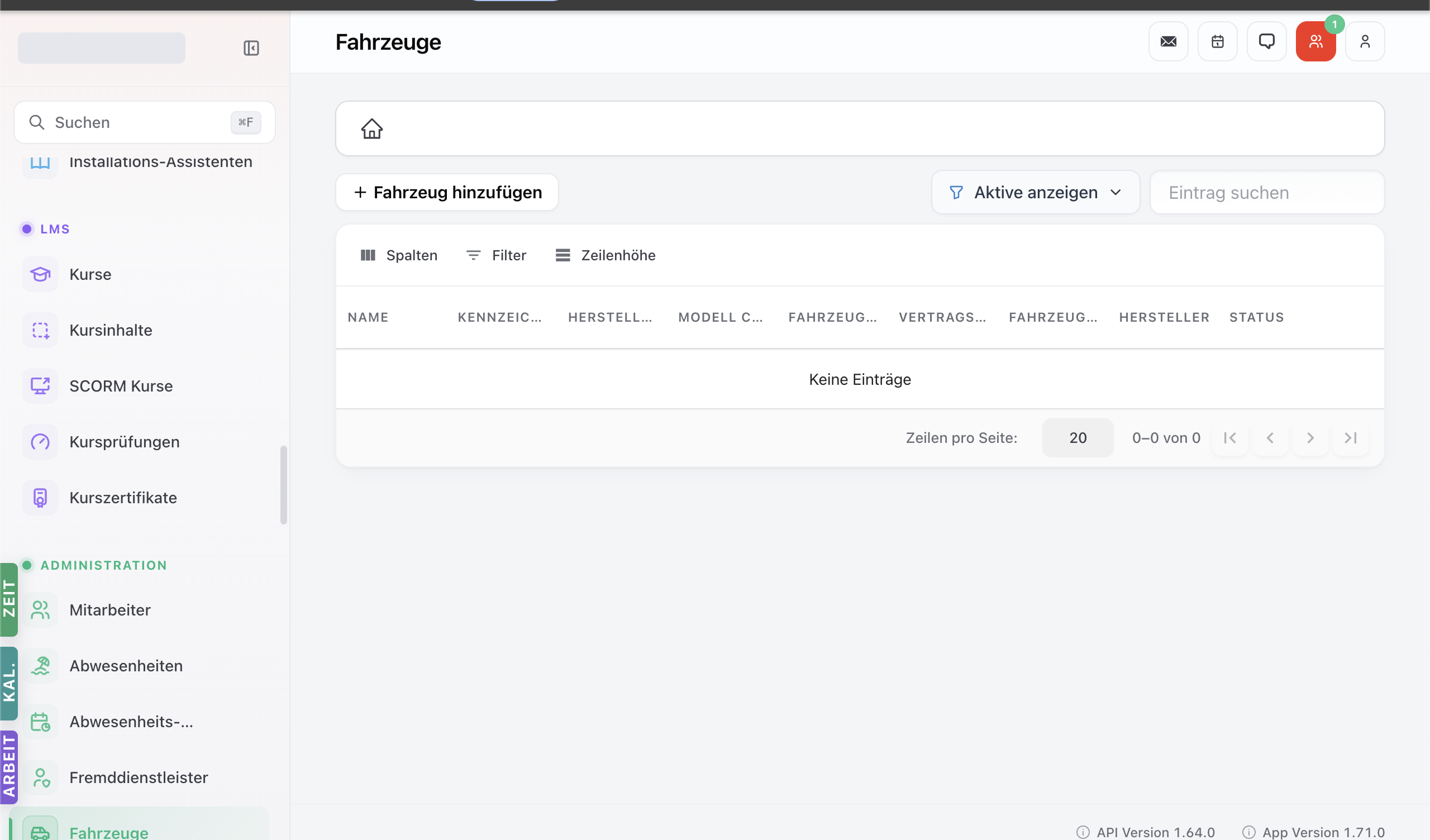This screenshot has width=1430, height=840.
Task: Click the Kursinhalte icon
Action: pyautogui.click(x=40, y=330)
